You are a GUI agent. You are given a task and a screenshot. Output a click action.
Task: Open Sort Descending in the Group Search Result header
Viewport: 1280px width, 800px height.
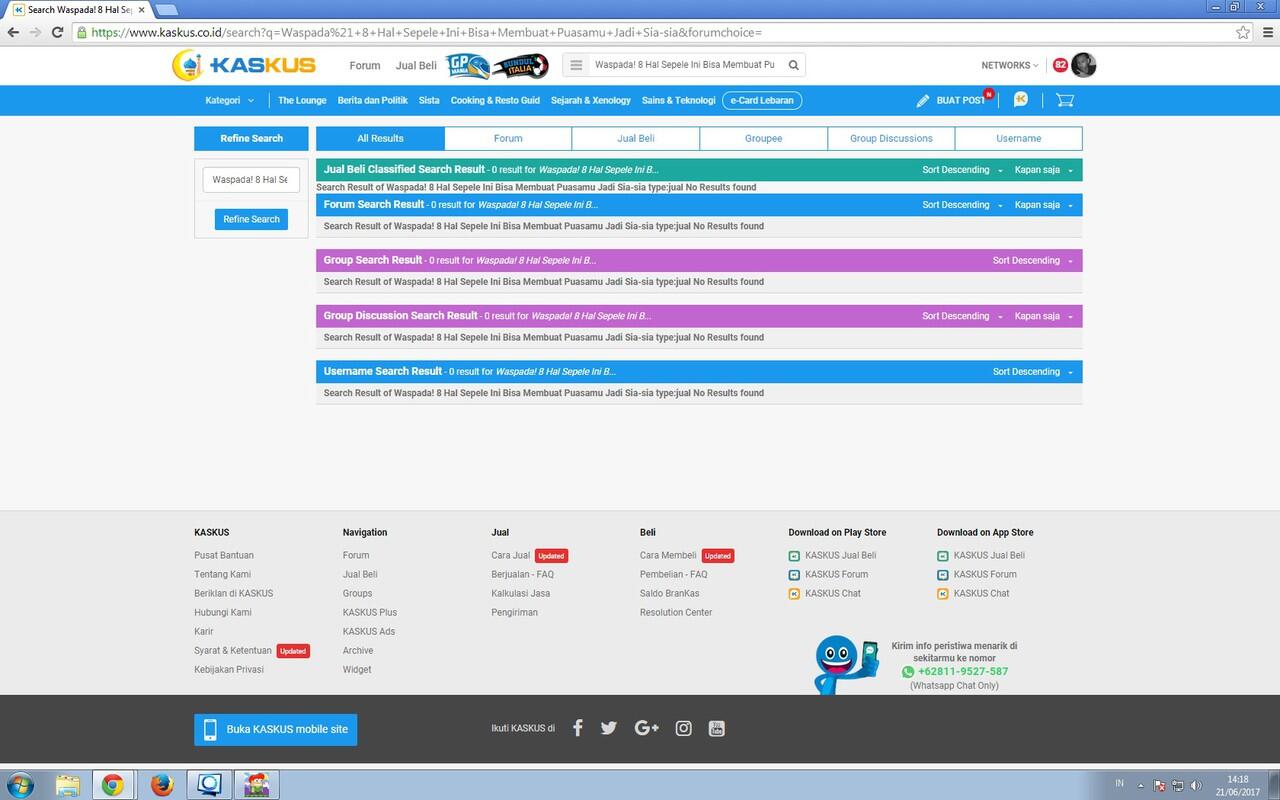[x=1033, y=260]
